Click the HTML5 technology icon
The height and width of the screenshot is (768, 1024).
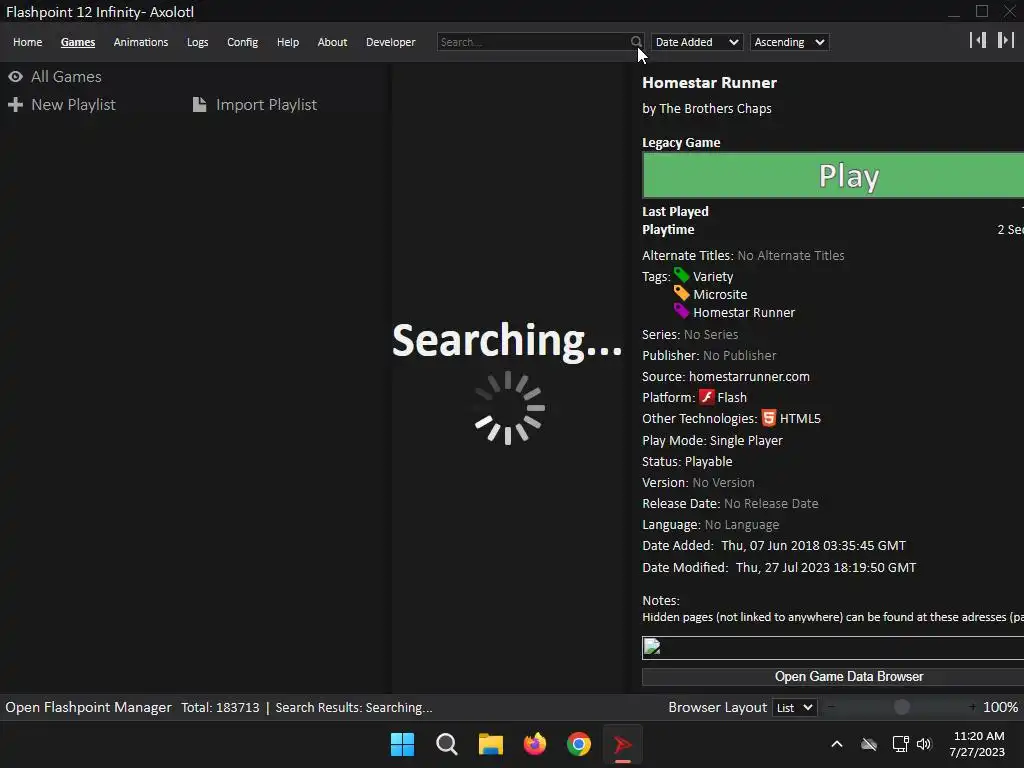coord(769,418)
